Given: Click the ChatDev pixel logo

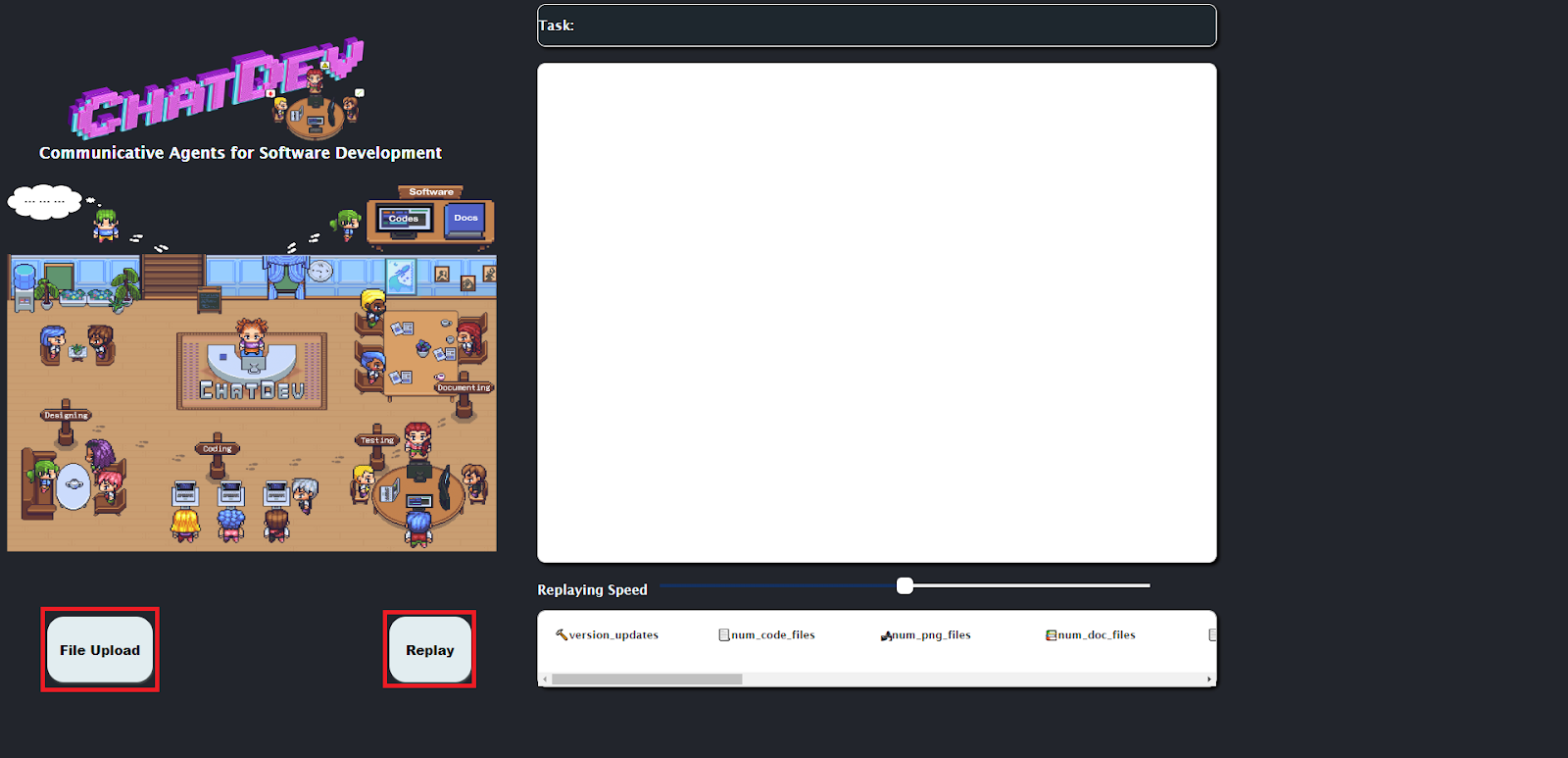Looking at the screenshot, I should [217, 90].
